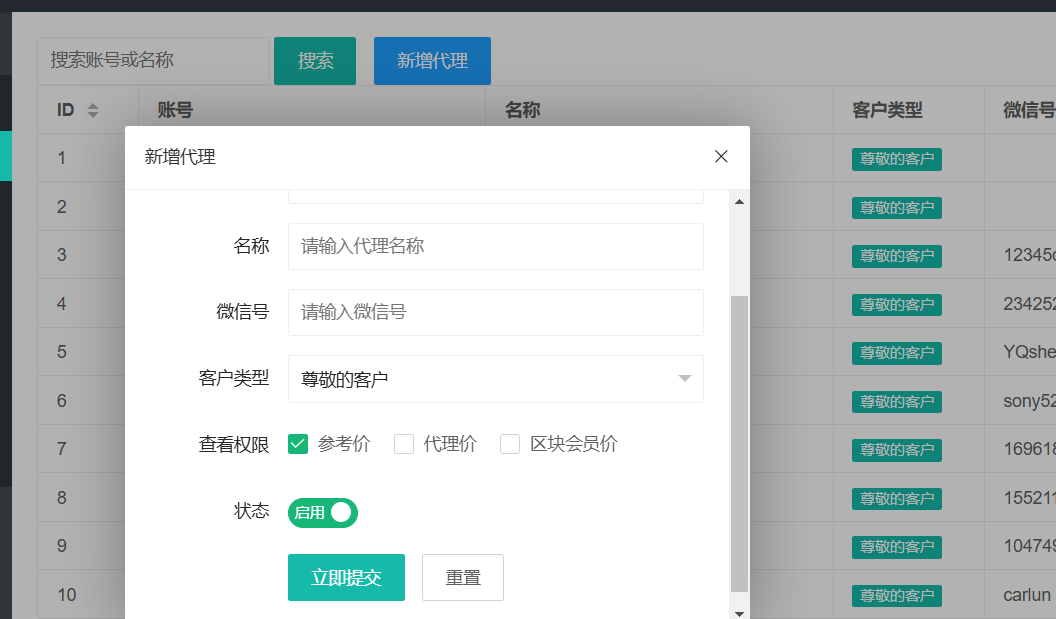Click the 搜索 button
The image size is (1056, 619).
pyautogui.click(x=315, y=61)
